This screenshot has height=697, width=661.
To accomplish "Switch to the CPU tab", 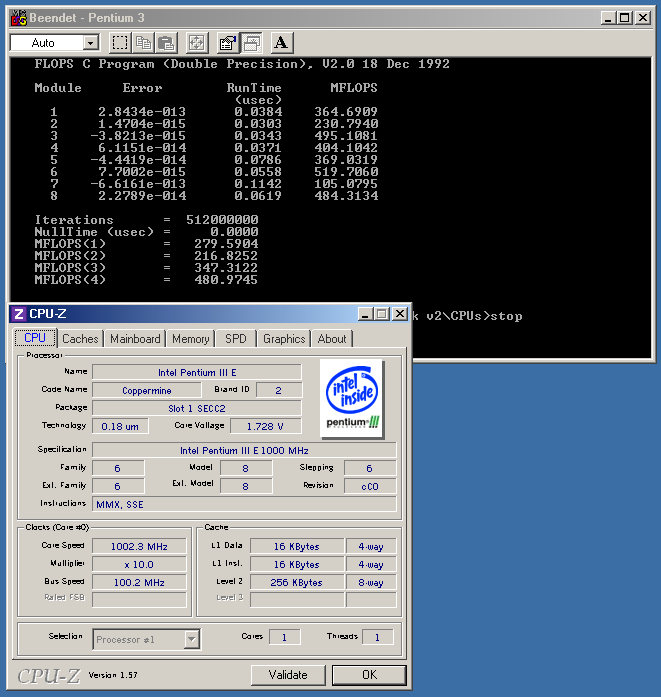I will point(35,338).
